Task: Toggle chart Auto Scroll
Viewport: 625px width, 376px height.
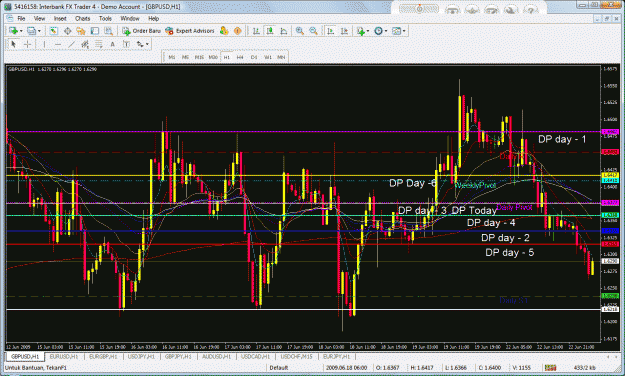Action: click(x=330, y=31)
